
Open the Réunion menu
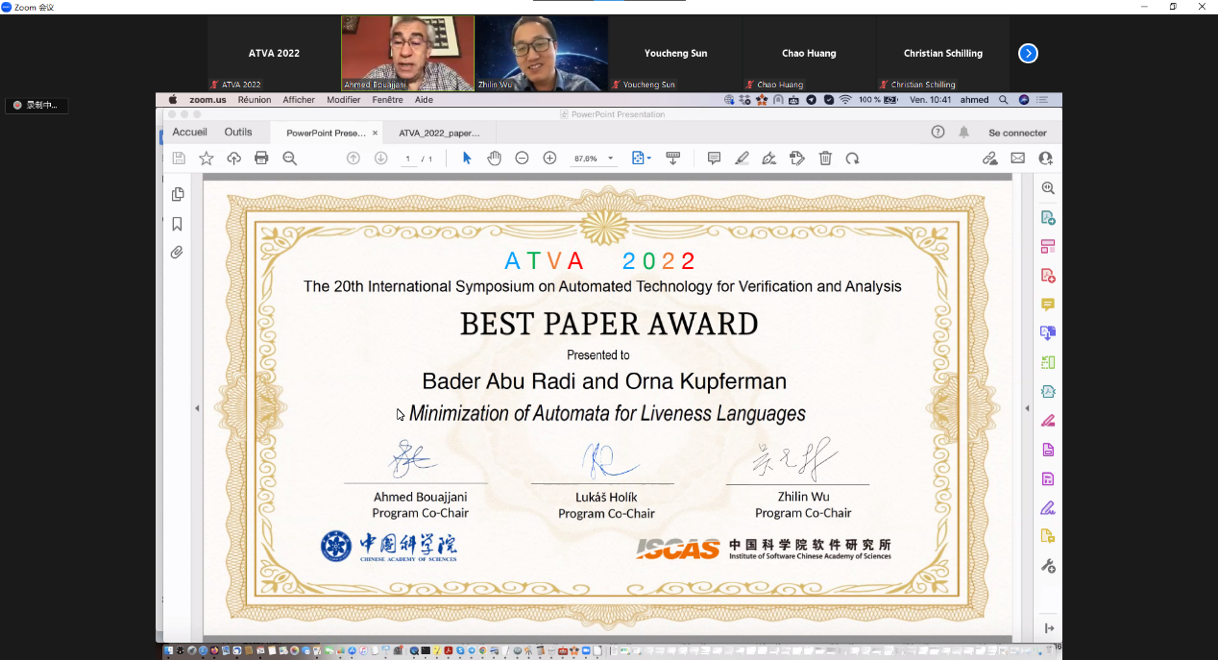254,100
